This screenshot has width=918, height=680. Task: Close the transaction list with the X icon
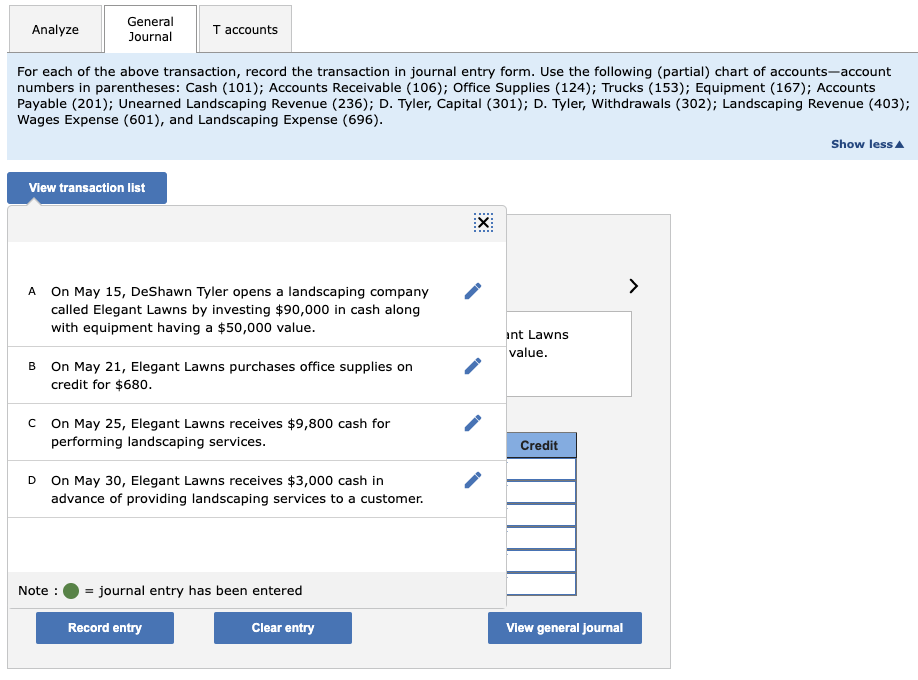484,223
